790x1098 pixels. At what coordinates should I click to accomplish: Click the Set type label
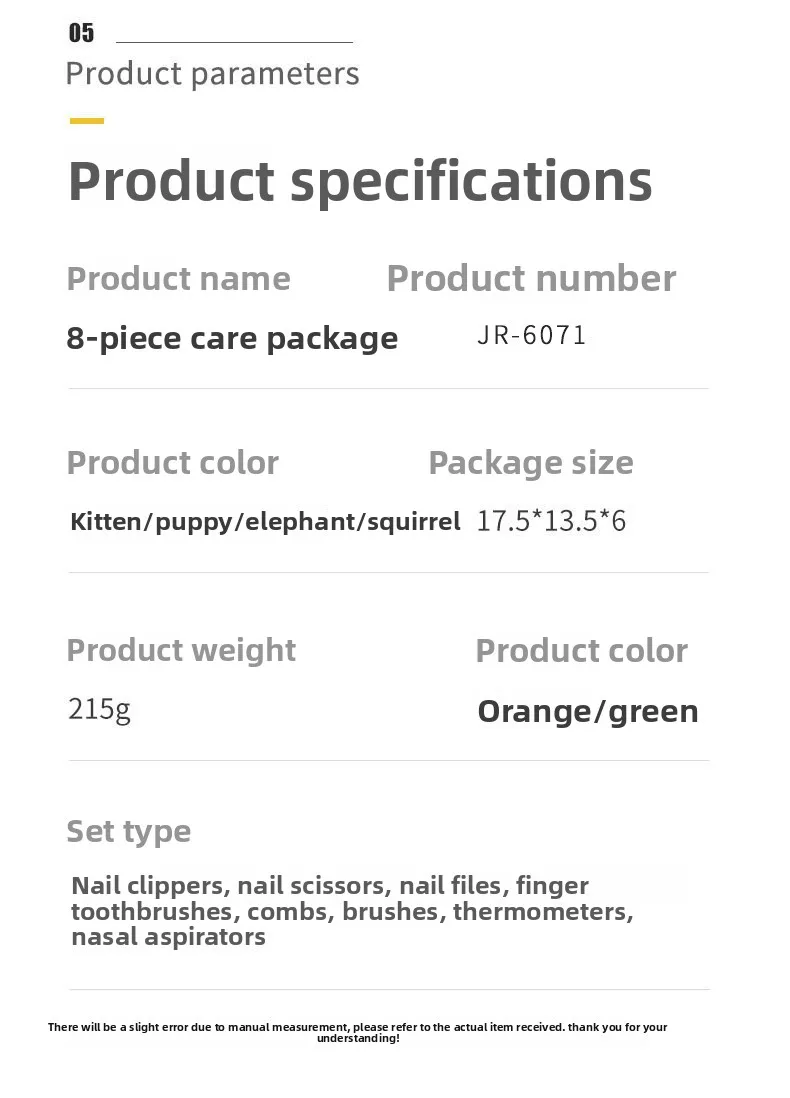(129, 832)
